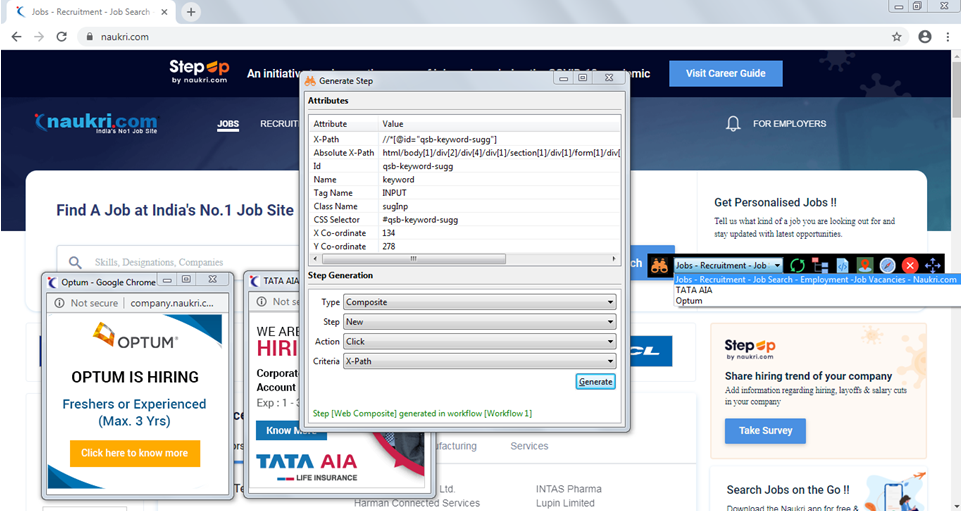Click the compass navigator icon
Image resolution: width=961 pixels, height=511 pixels.
(887, 265)
